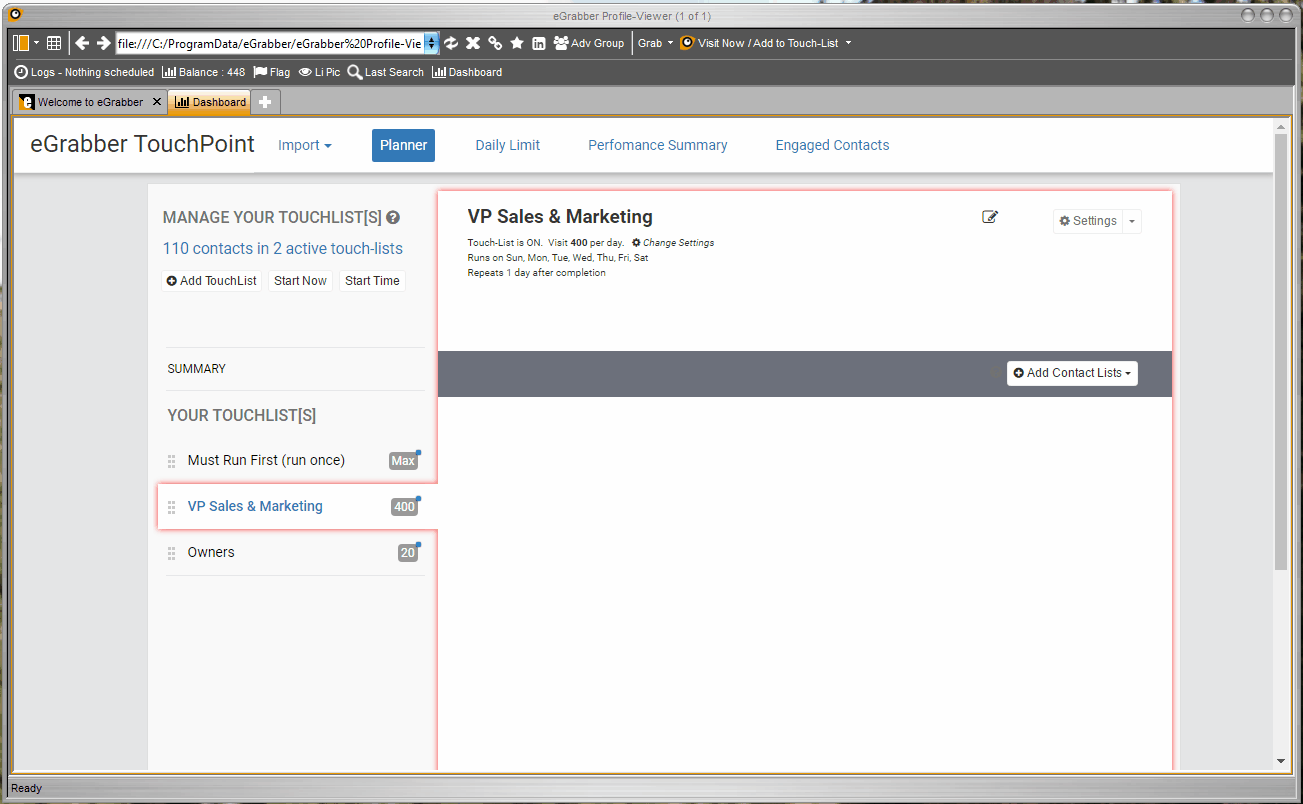The width and height of the screenshot is (1303, 804).
Task: Open the LinkedIn icon in toolbar
Action: [x=539, y=43]
